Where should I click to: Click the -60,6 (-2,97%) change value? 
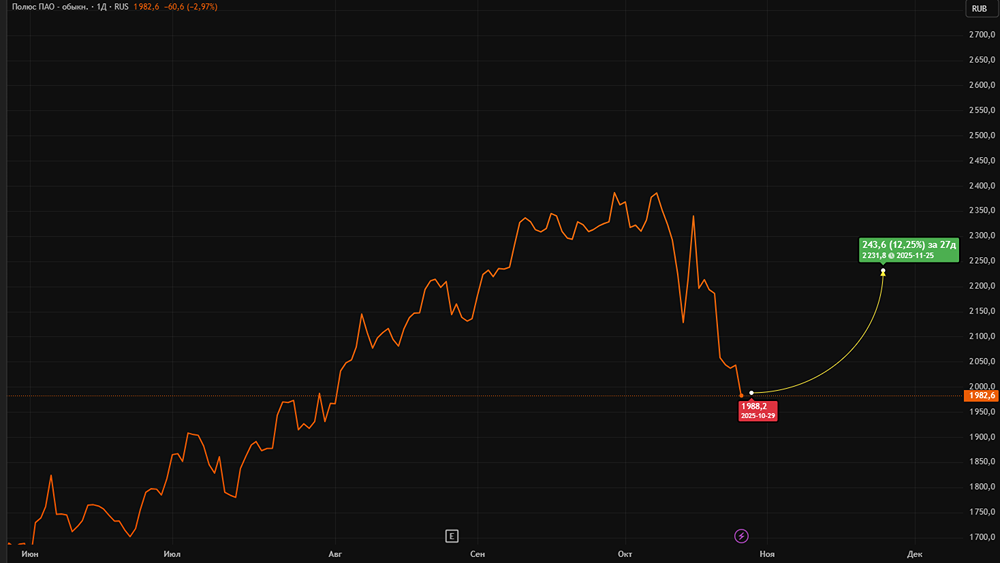point(191,7)
